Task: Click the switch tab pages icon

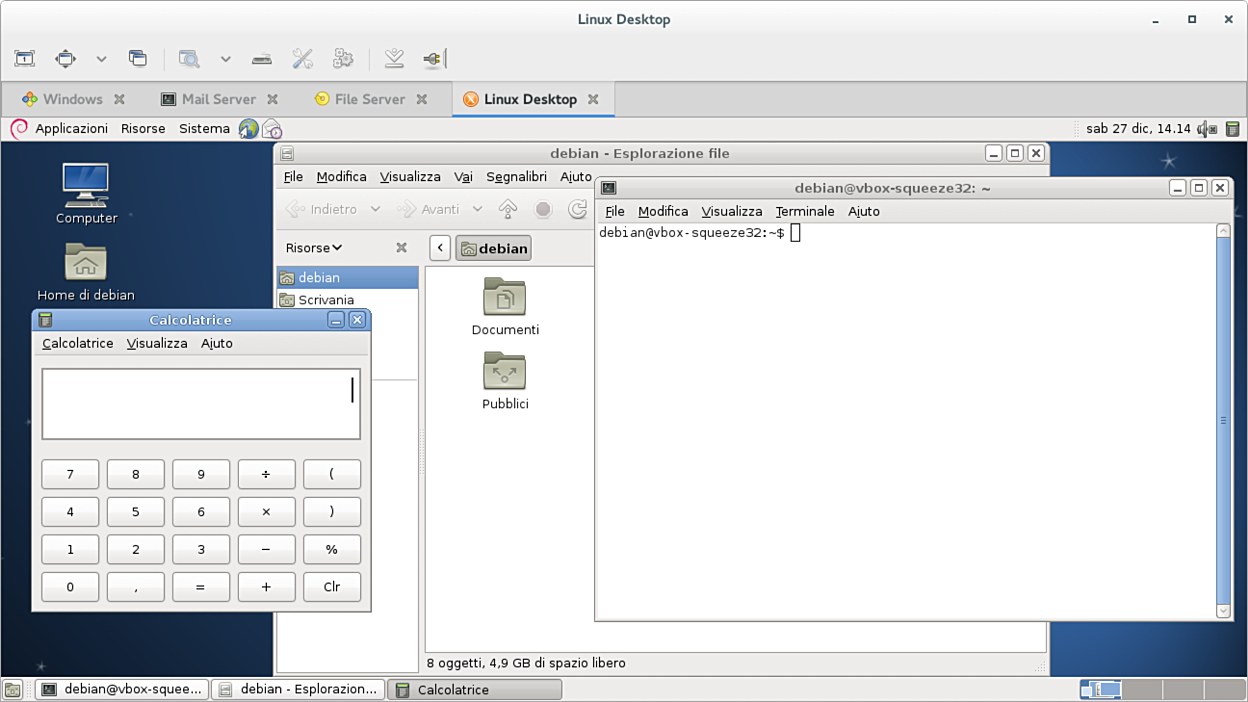Action: (x=138, y=59)
